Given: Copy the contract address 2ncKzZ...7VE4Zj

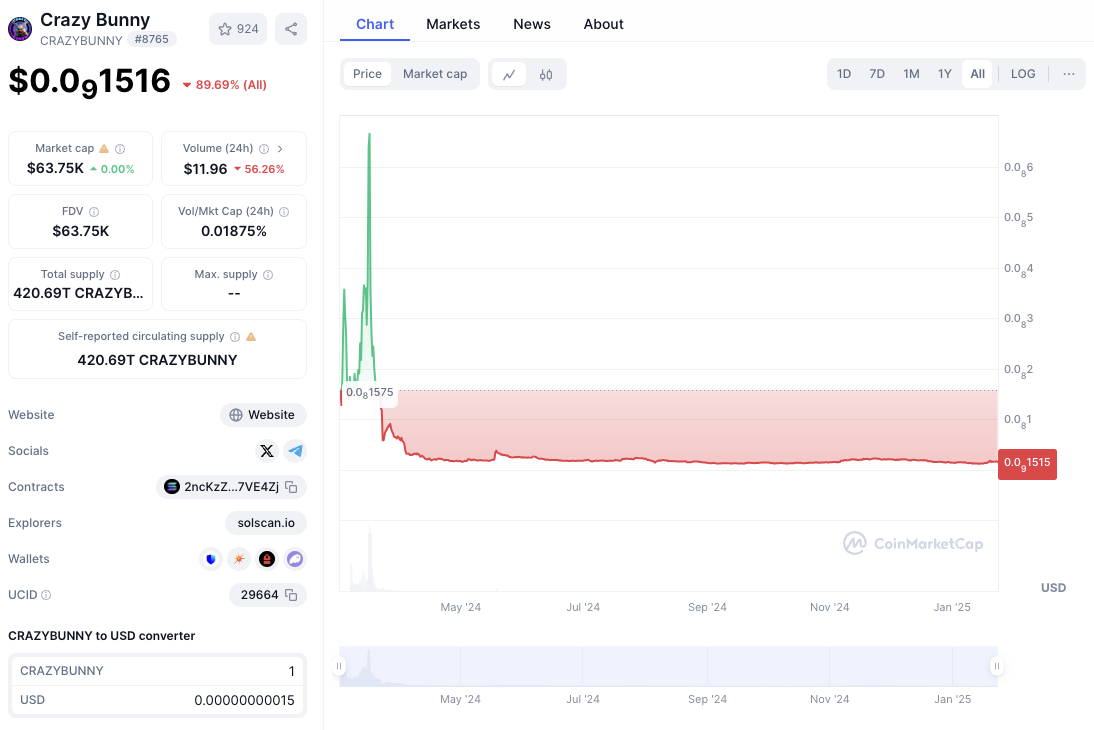Looking at the screenshot, I should tap(291, 487).
